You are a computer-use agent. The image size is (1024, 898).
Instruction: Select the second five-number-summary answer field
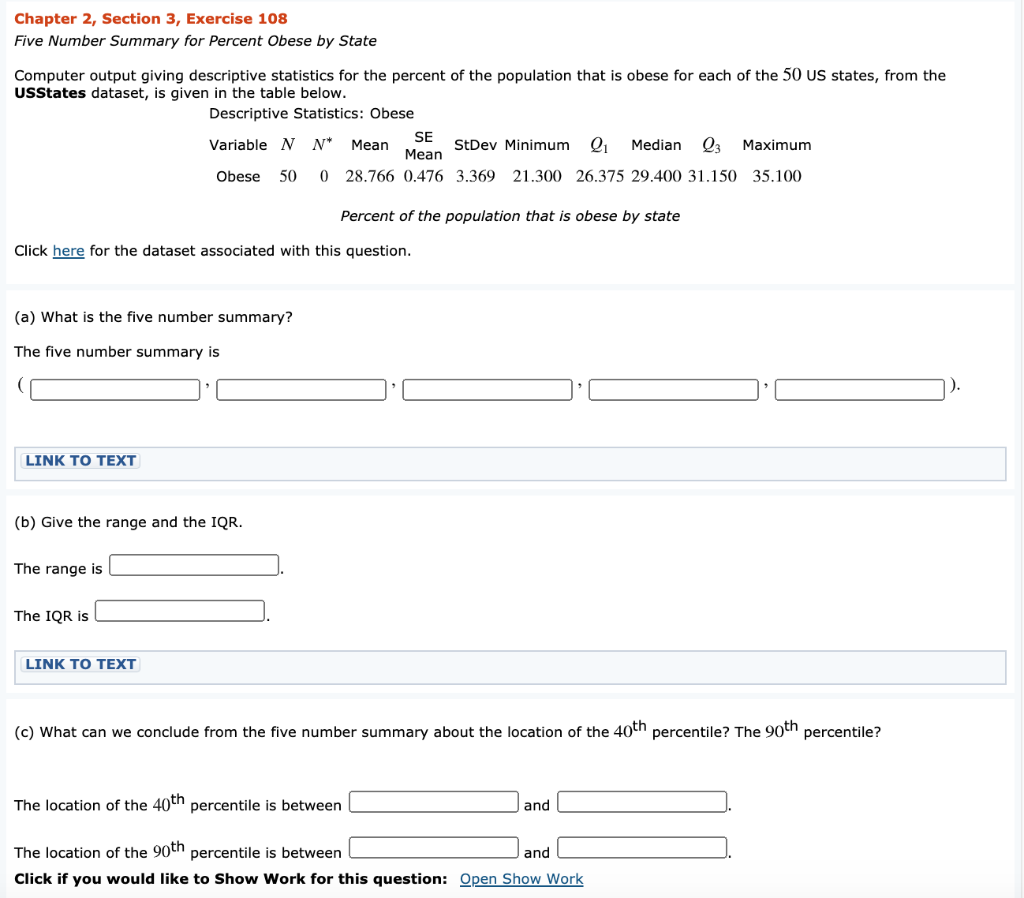[300, 389]
